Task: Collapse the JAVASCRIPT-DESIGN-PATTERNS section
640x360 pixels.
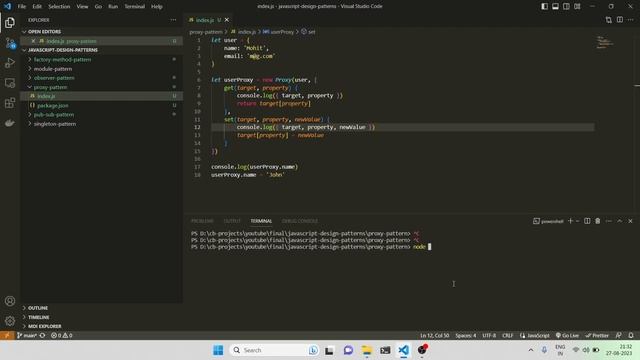Action: pos(101,50)
